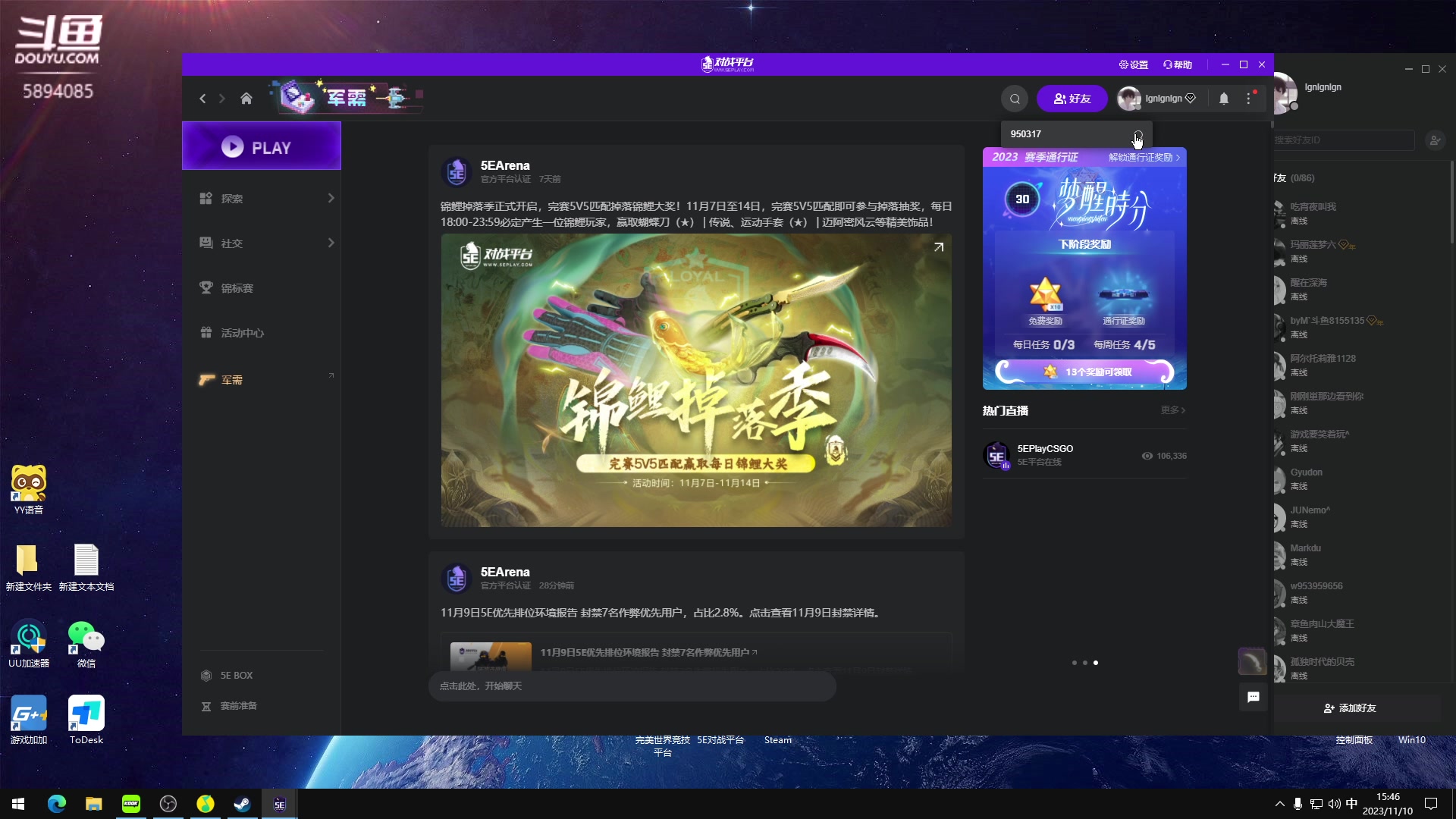The image size is (1456, 819).
Task: Click the purple PLAY button
Action: [x=262, y=146]
